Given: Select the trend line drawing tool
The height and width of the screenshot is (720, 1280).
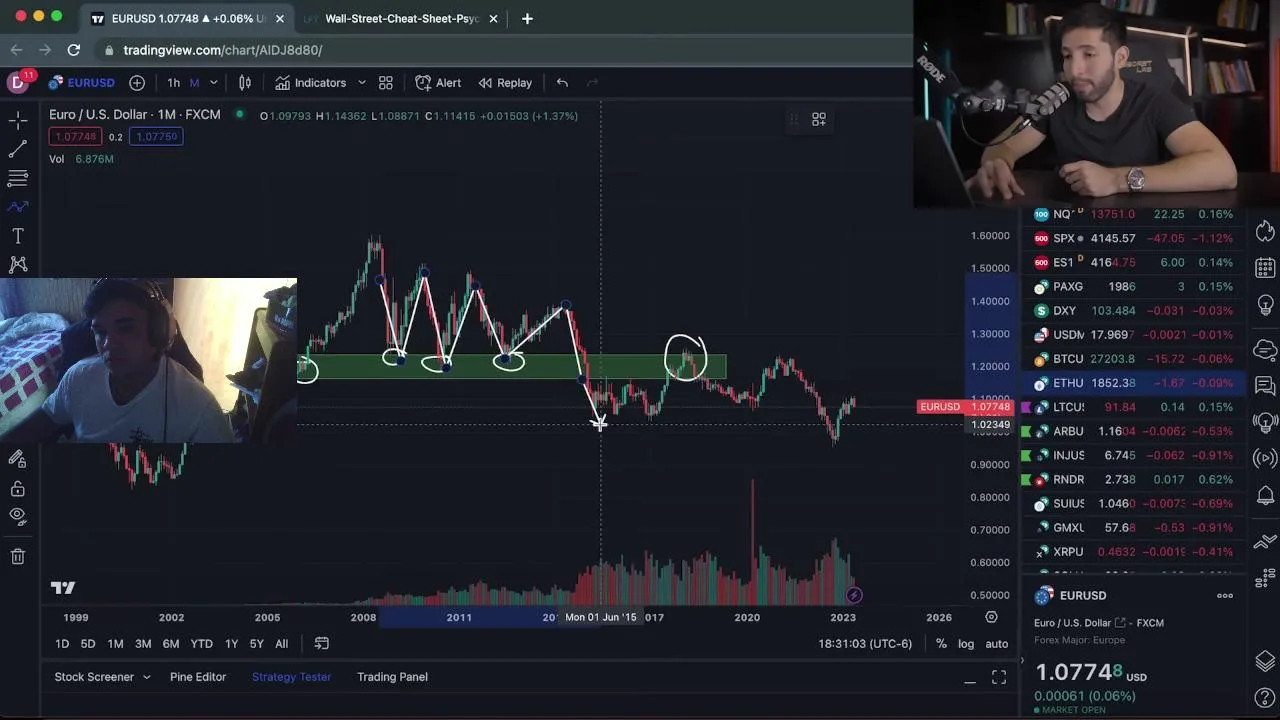Looking at the screenshot, I should [18, 149].
